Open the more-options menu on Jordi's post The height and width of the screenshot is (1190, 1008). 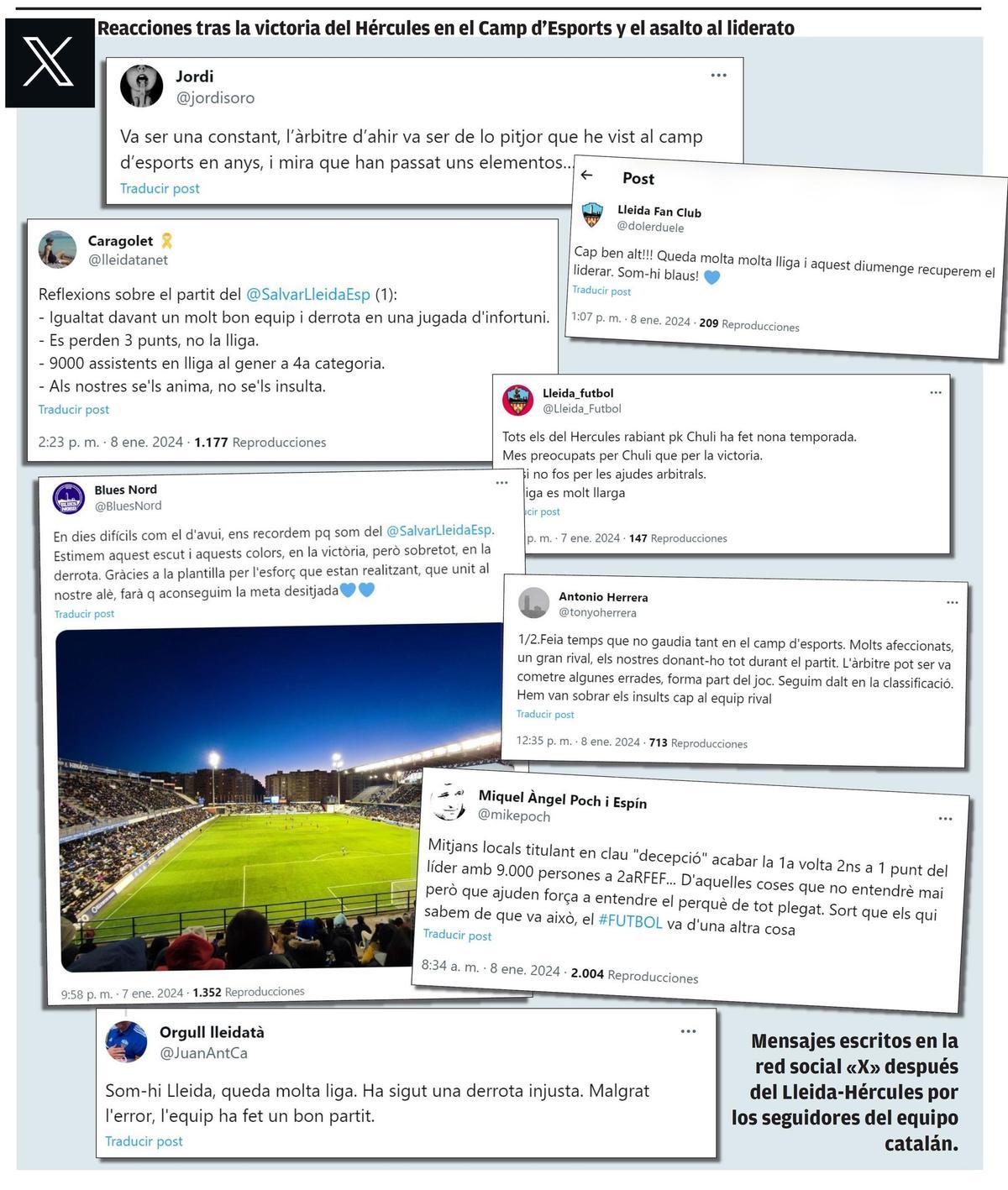tap(719, 76)
